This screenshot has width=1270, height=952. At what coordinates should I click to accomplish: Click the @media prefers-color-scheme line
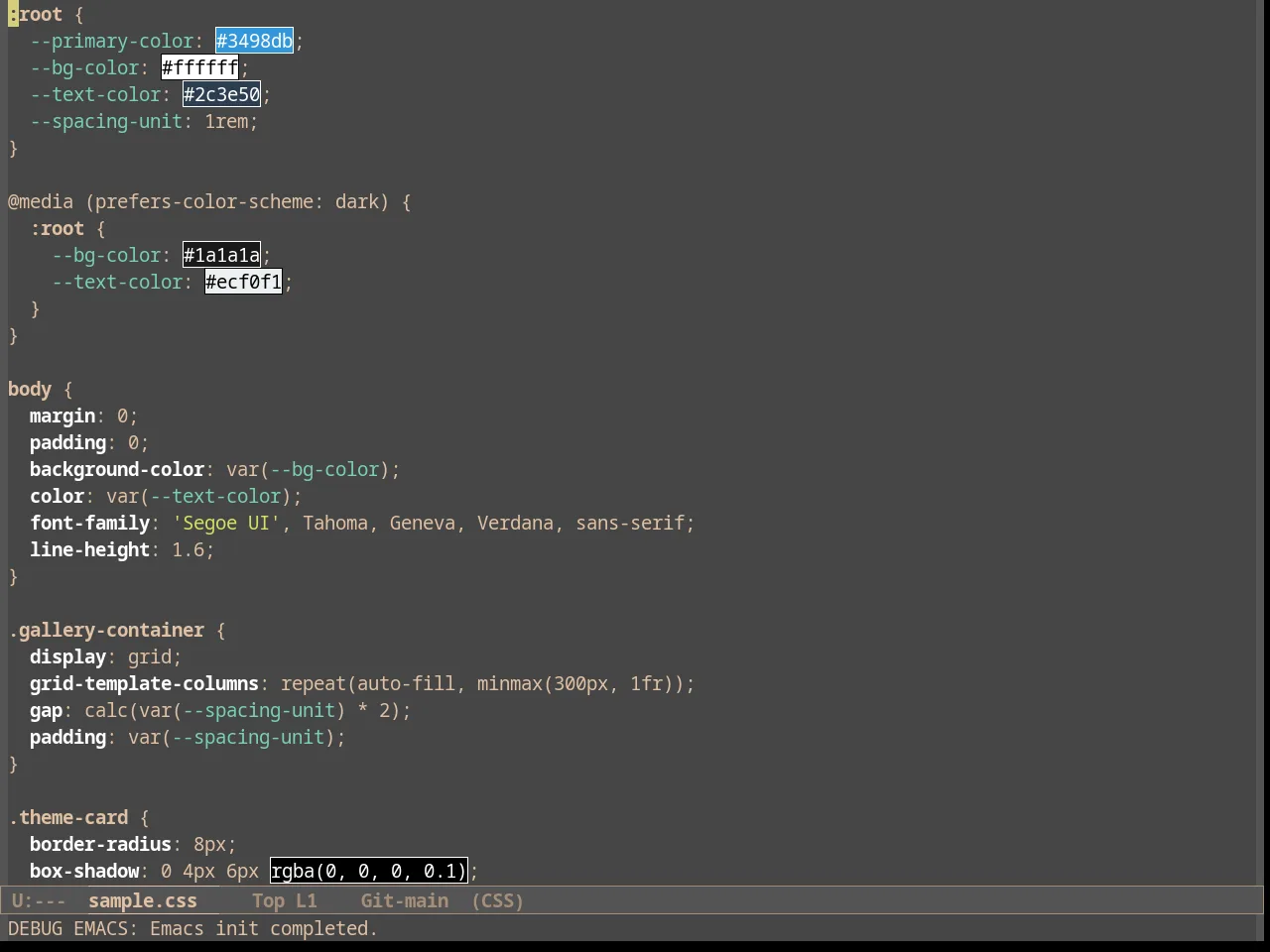coord(209,201)
